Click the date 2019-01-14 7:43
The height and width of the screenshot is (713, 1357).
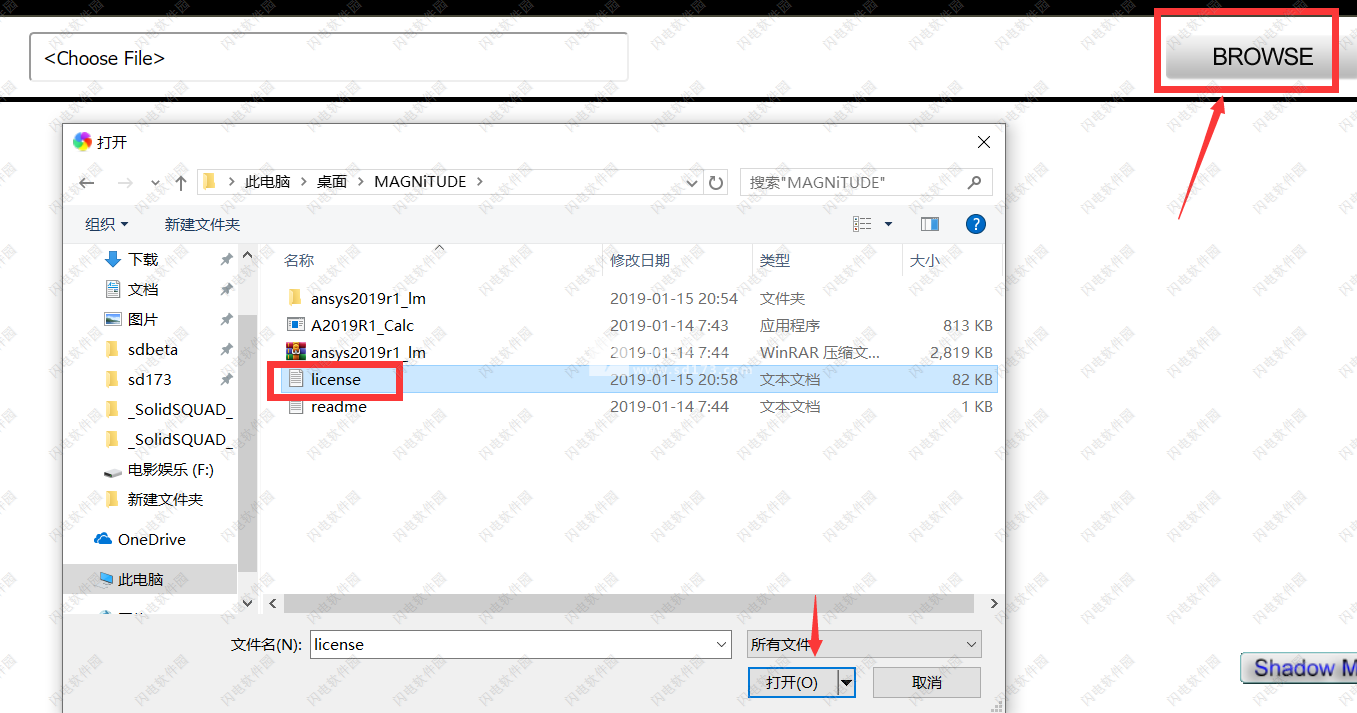click(x=669, y=325)
